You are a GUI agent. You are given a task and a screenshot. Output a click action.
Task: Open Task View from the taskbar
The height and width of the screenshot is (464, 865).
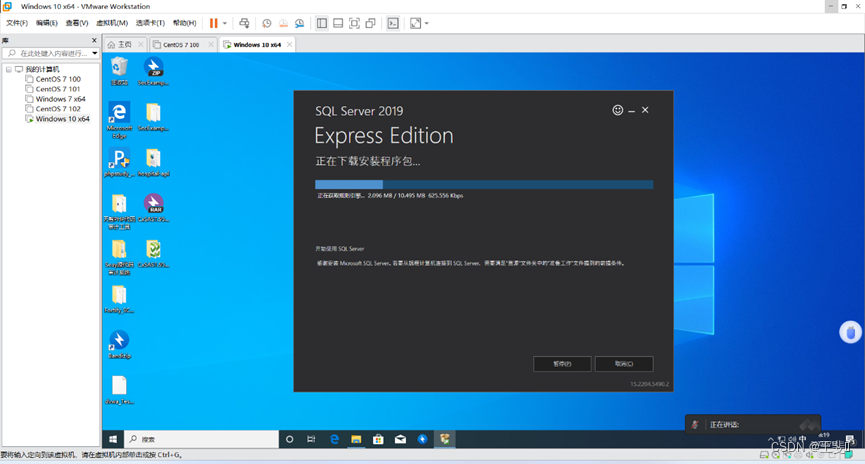click(311, 439)
